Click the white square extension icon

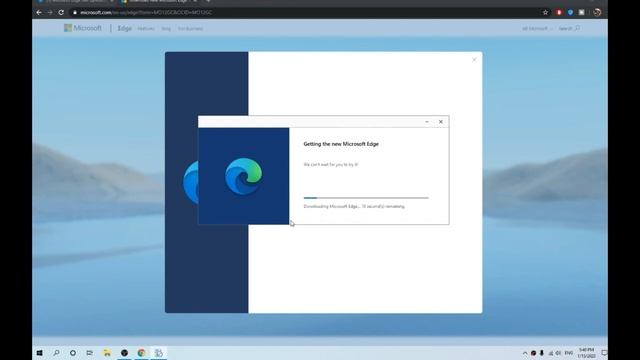(582, 13)
